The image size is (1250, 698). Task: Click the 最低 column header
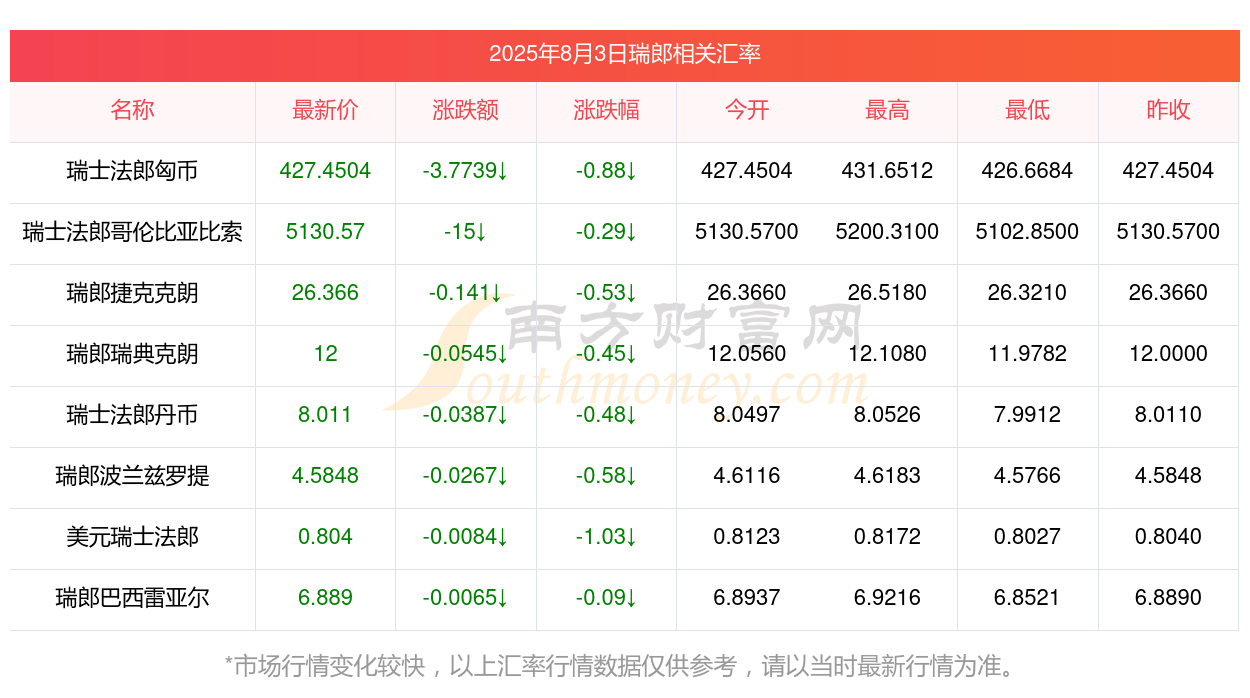[1027, 110]
